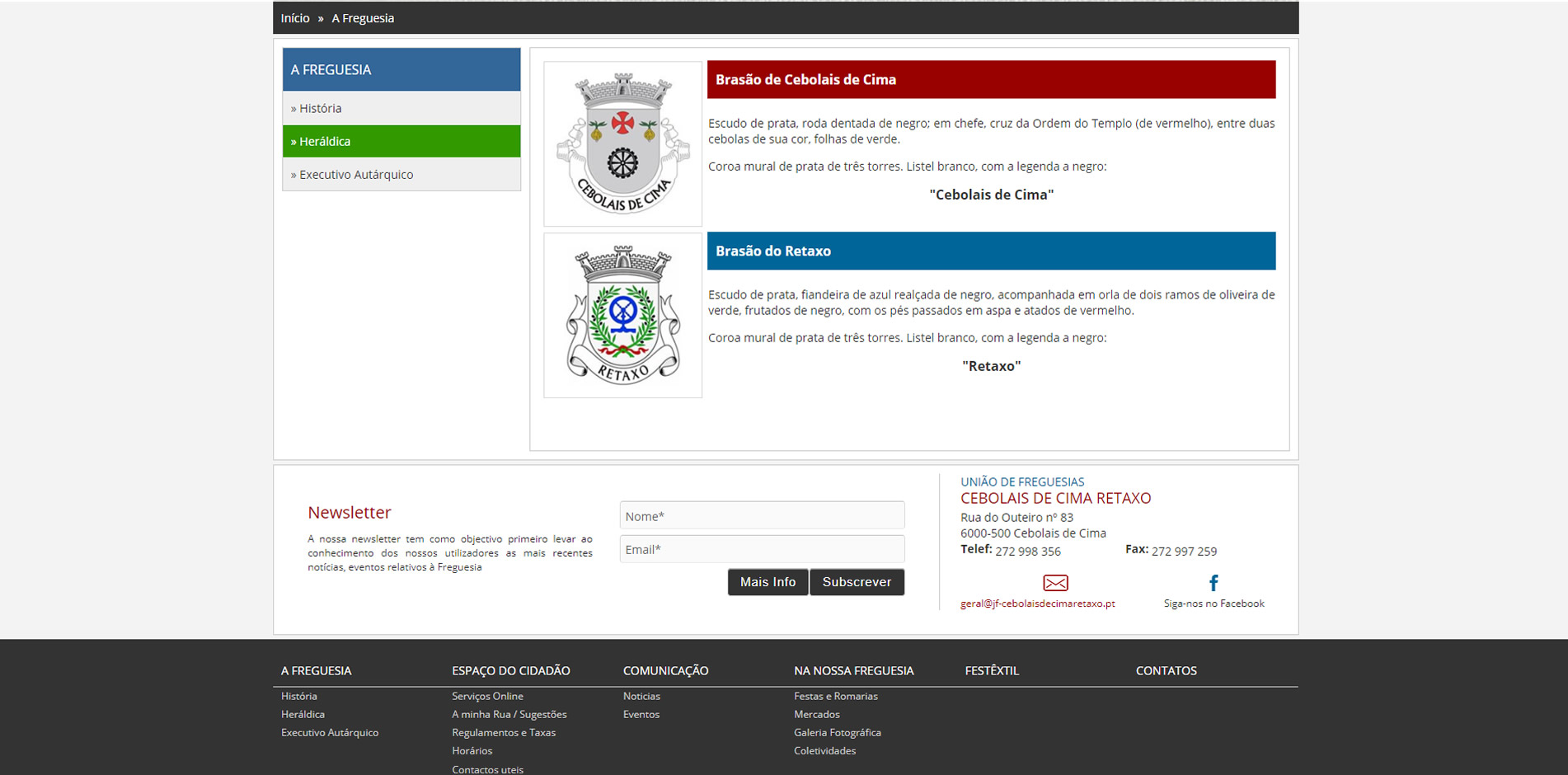Open História in the sidebar menu

click(x=401, y=108)
